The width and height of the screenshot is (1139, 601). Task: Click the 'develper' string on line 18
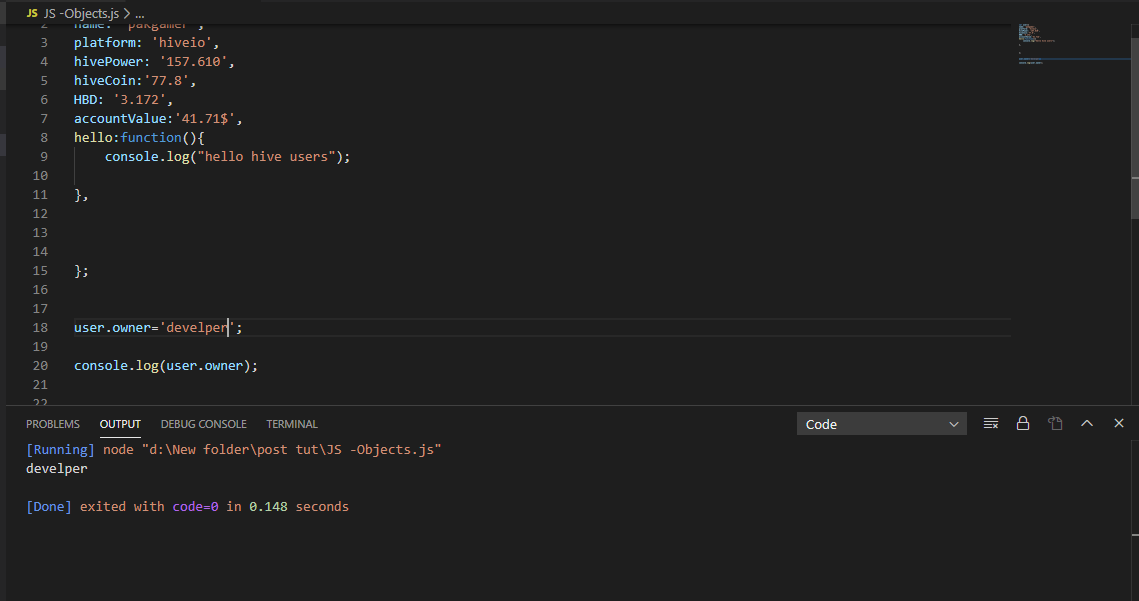click(197, 328)
